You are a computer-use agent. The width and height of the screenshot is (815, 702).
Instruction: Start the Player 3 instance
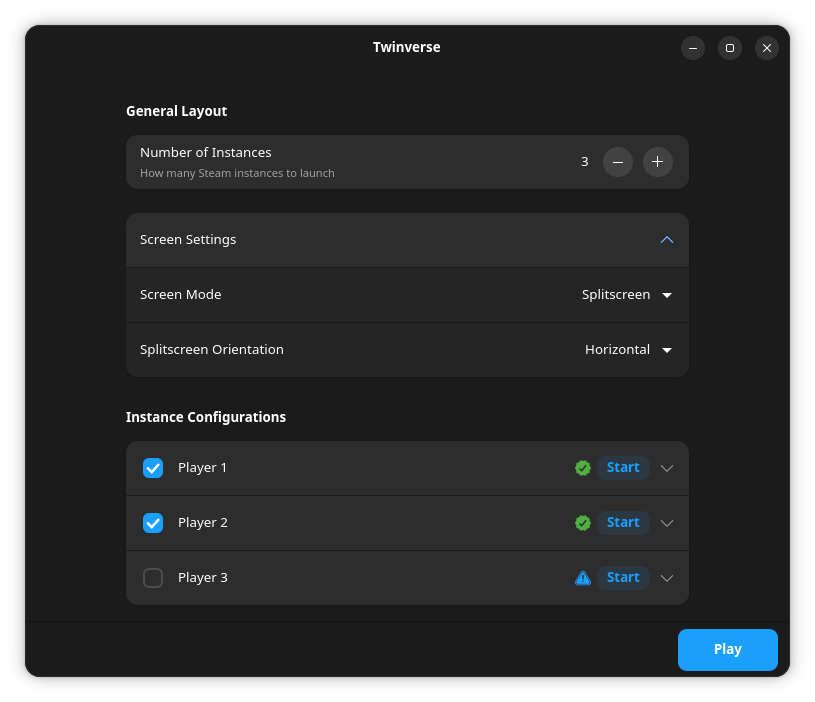623,578
